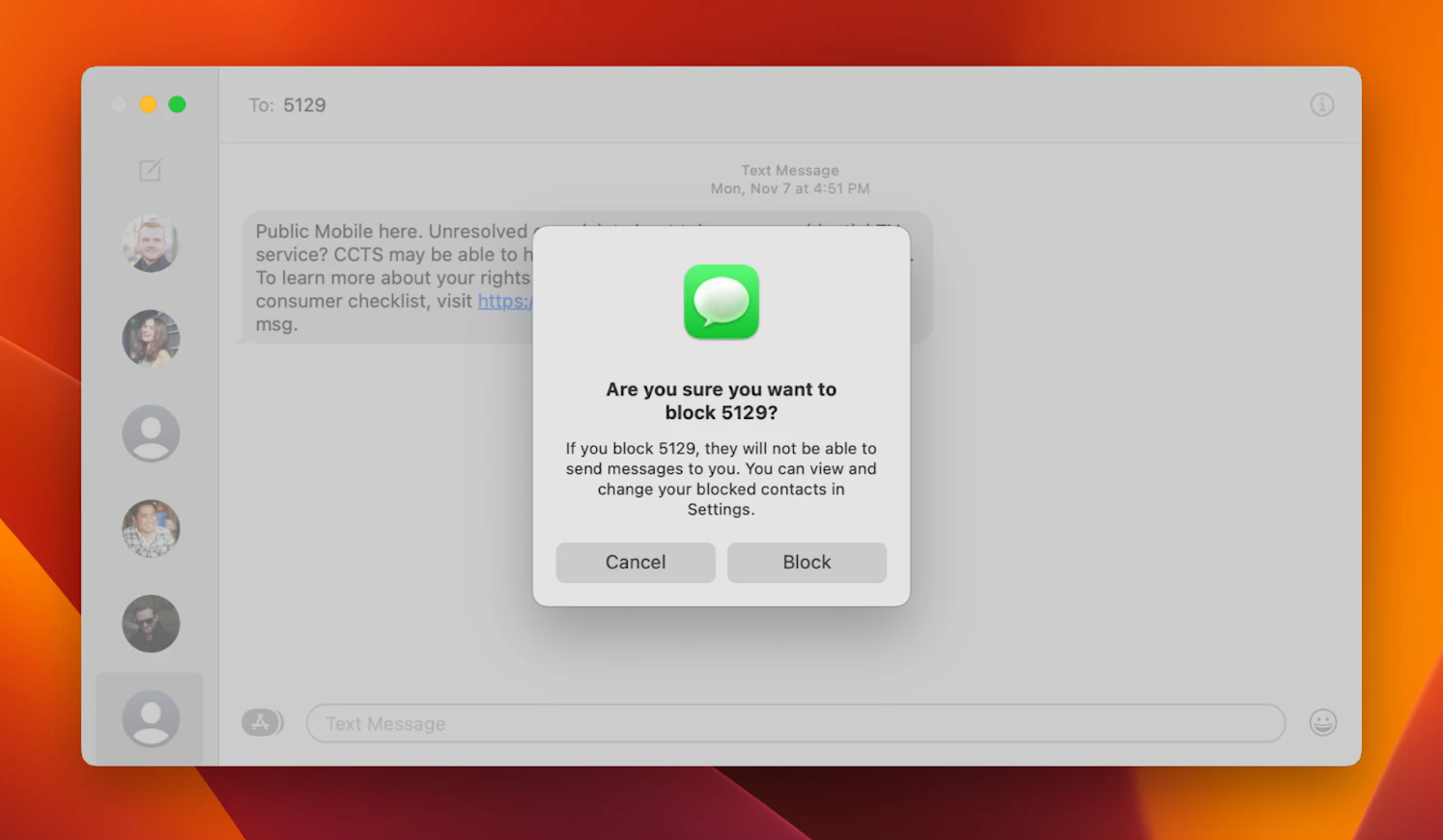Screen dimensions: 1443x840
Task: Select the woman's avatar in the conversation list
Action: tap(151, 339)
